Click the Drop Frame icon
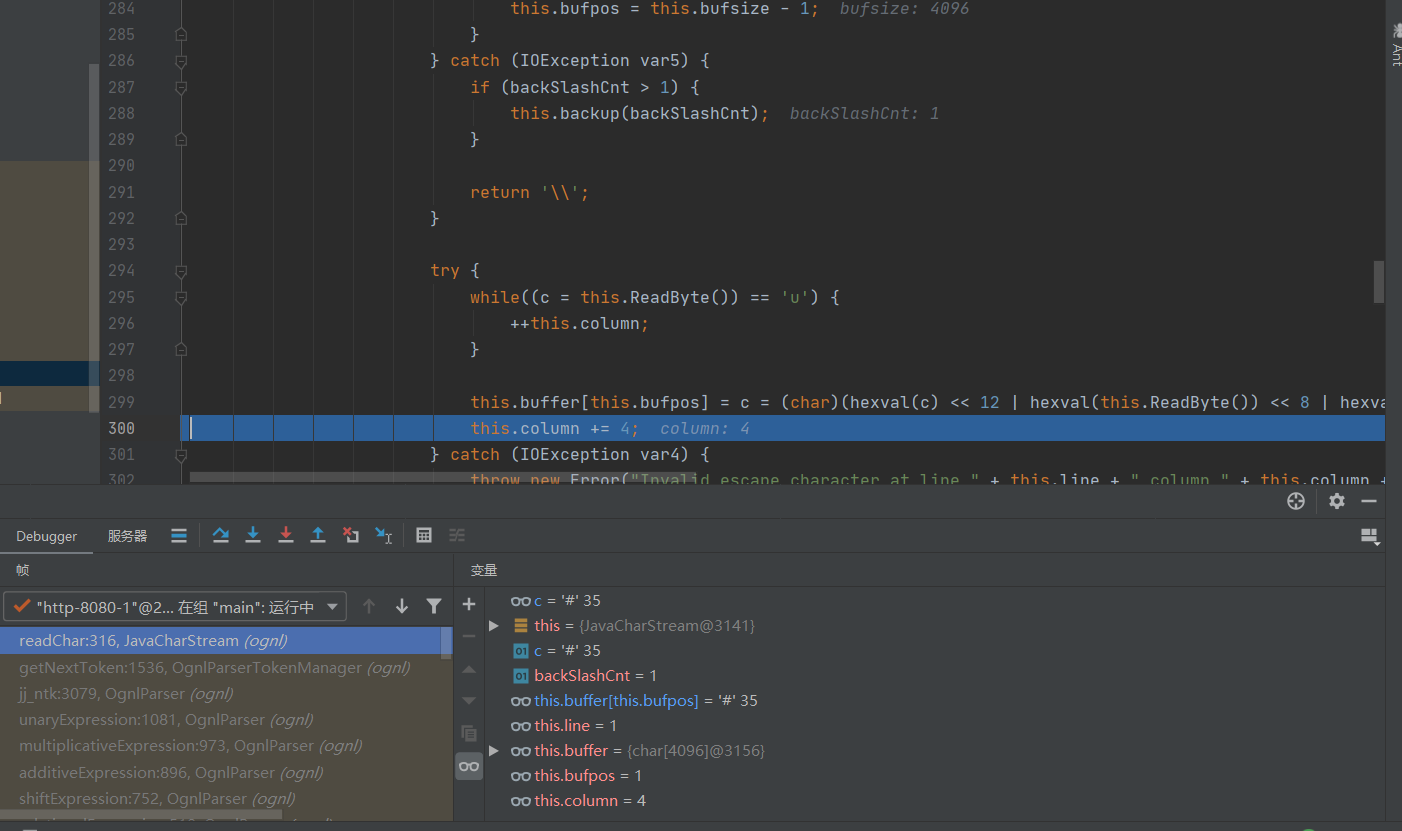The width and height of the screenshot is (1402, 831). (x=350, y=536)
